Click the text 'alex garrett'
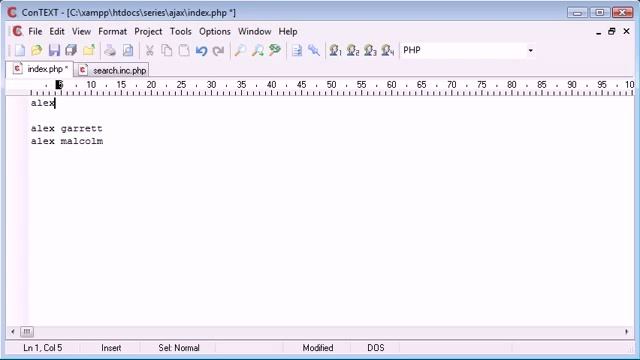This screenshot has height=360, width=640. click(x=67, y=129)
